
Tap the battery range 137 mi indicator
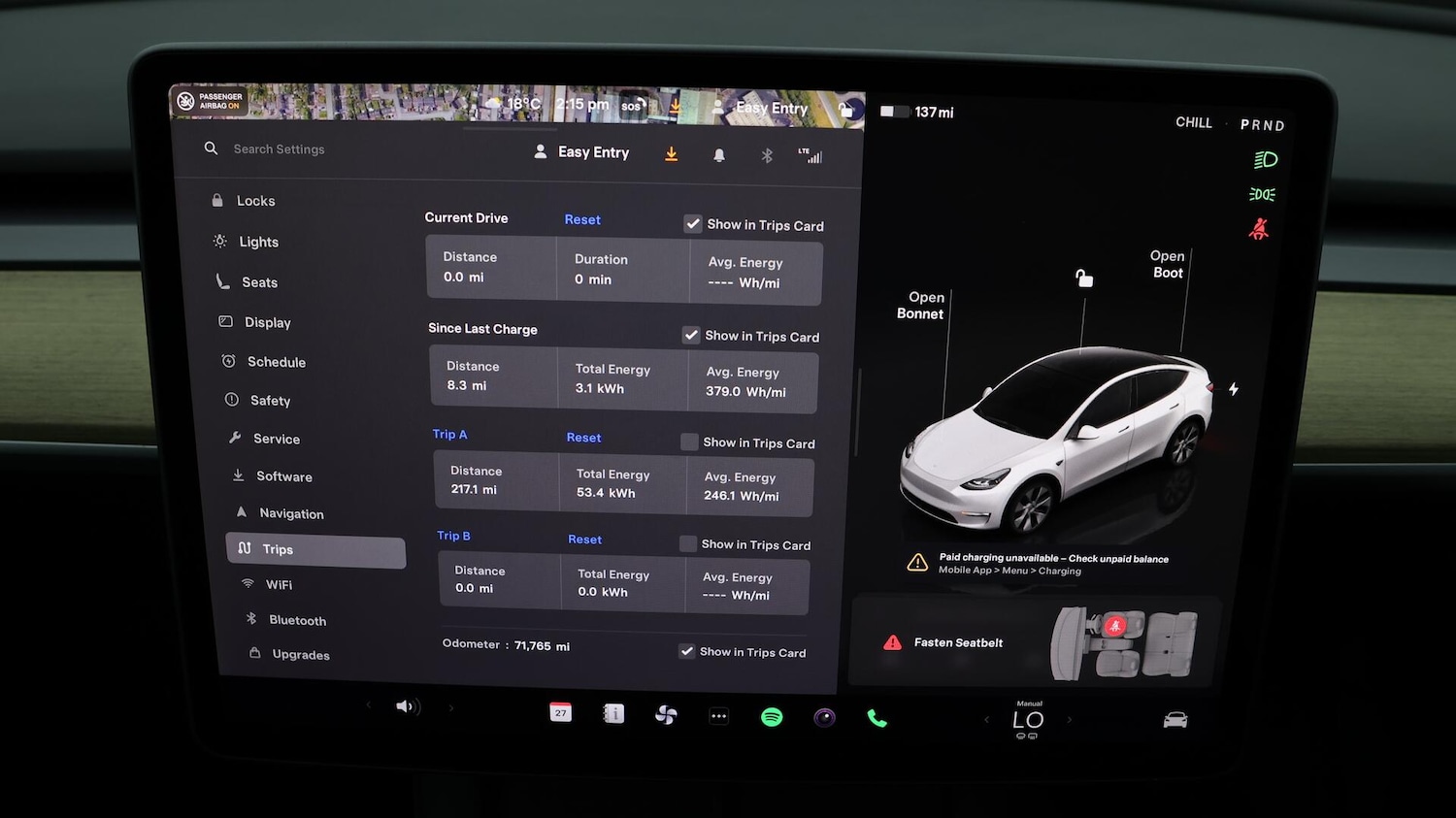pos(917,113)
